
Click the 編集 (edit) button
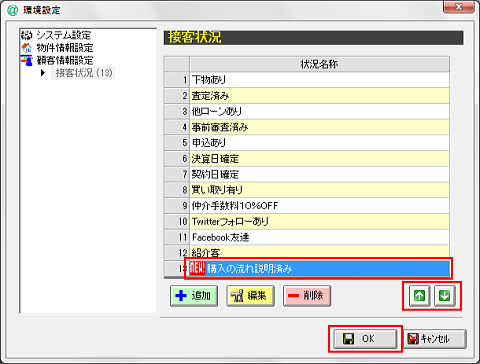click(x=250, y=296)
